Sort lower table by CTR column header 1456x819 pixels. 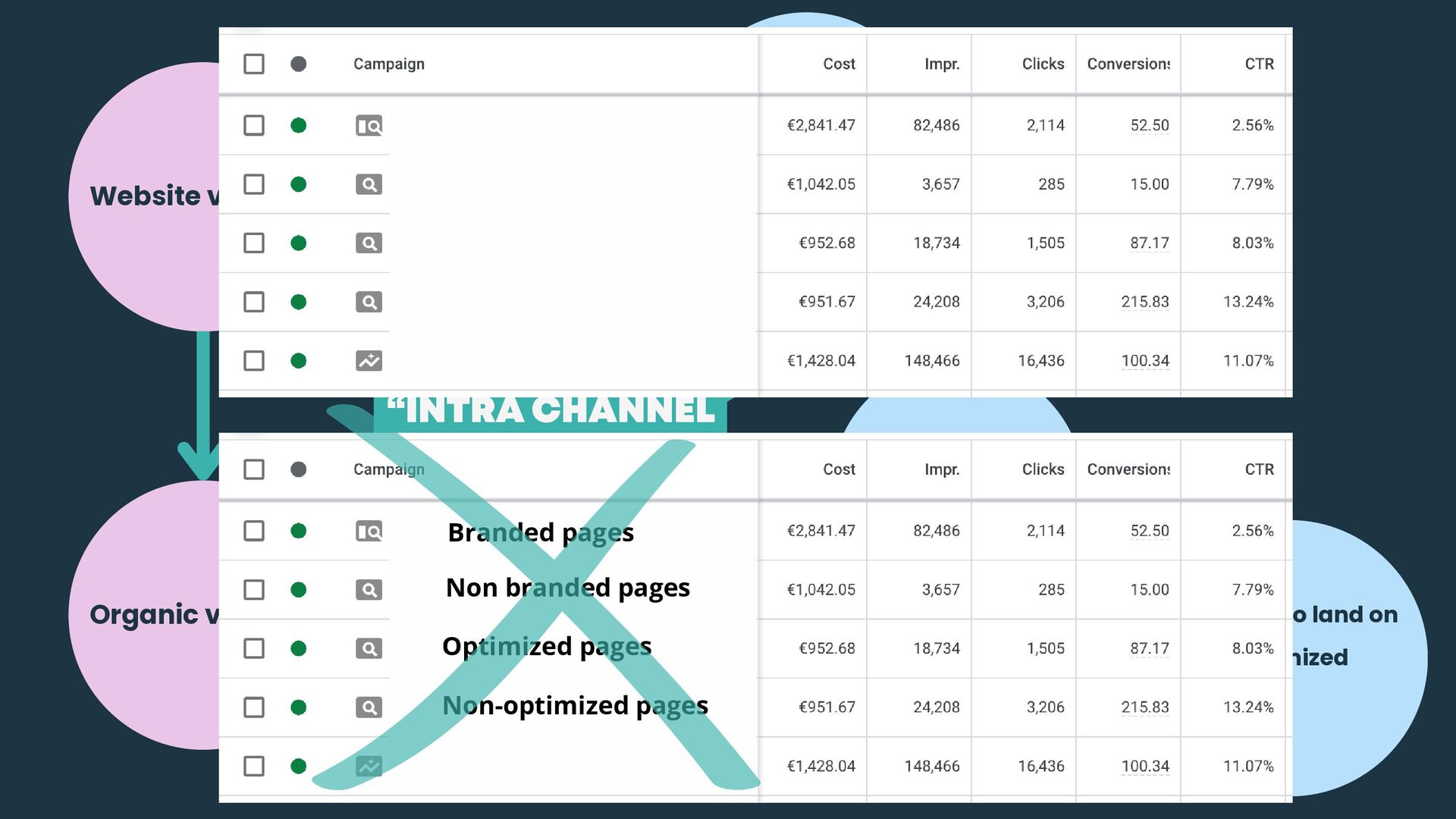tap(1259, 469)
